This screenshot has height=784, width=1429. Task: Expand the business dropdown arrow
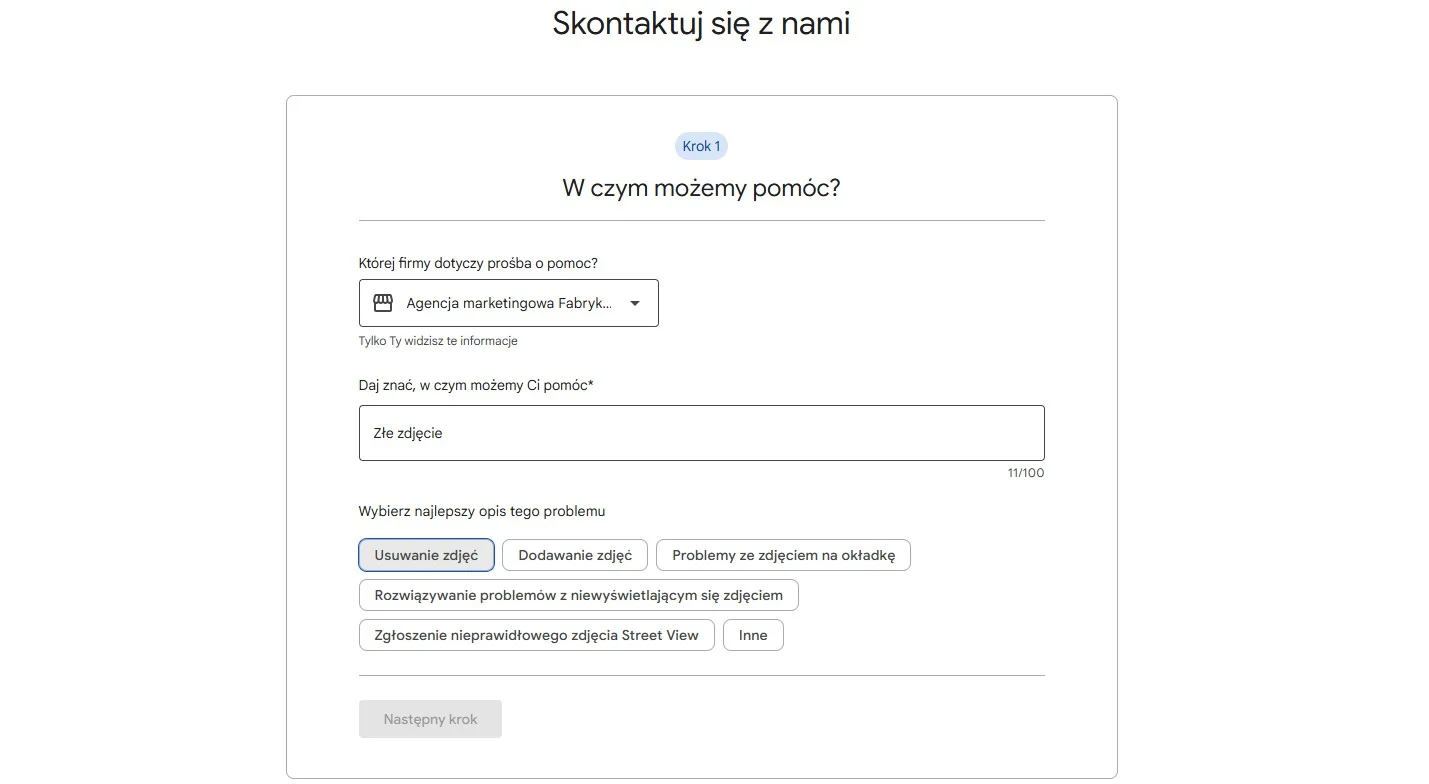(635, 303)
